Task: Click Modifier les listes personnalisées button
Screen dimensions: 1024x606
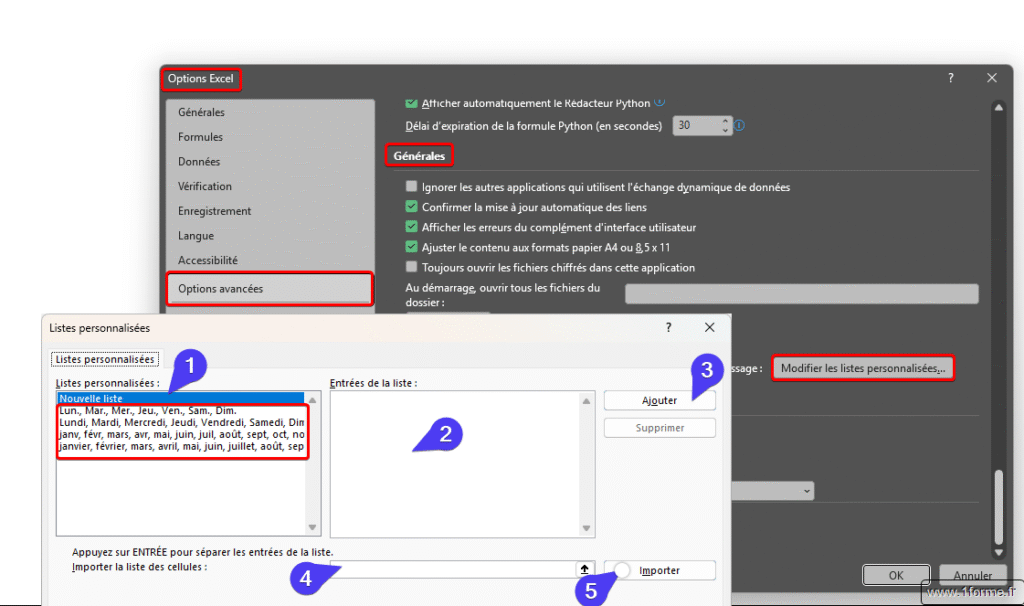Action: [862, 369]
